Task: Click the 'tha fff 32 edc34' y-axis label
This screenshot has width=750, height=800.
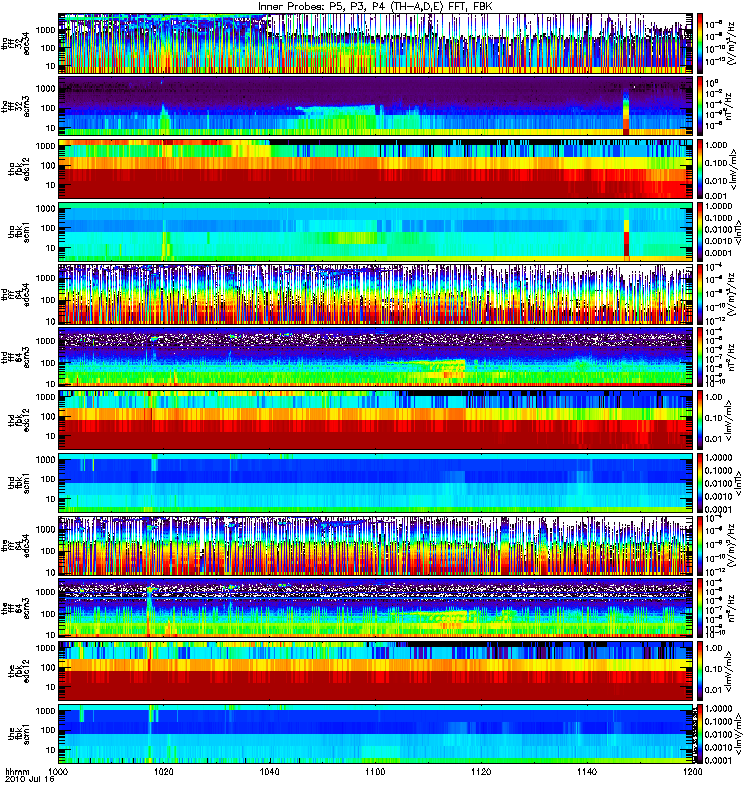Action: tap(15, 43)
